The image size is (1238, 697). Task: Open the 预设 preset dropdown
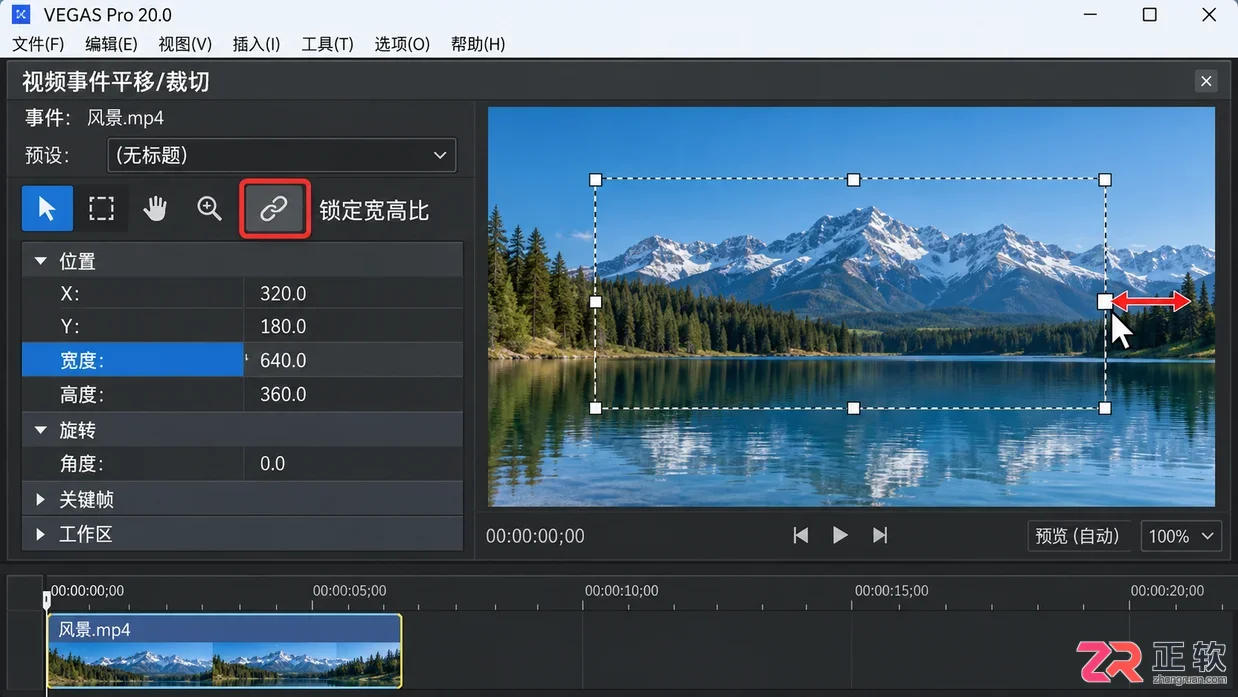point(282,155)
